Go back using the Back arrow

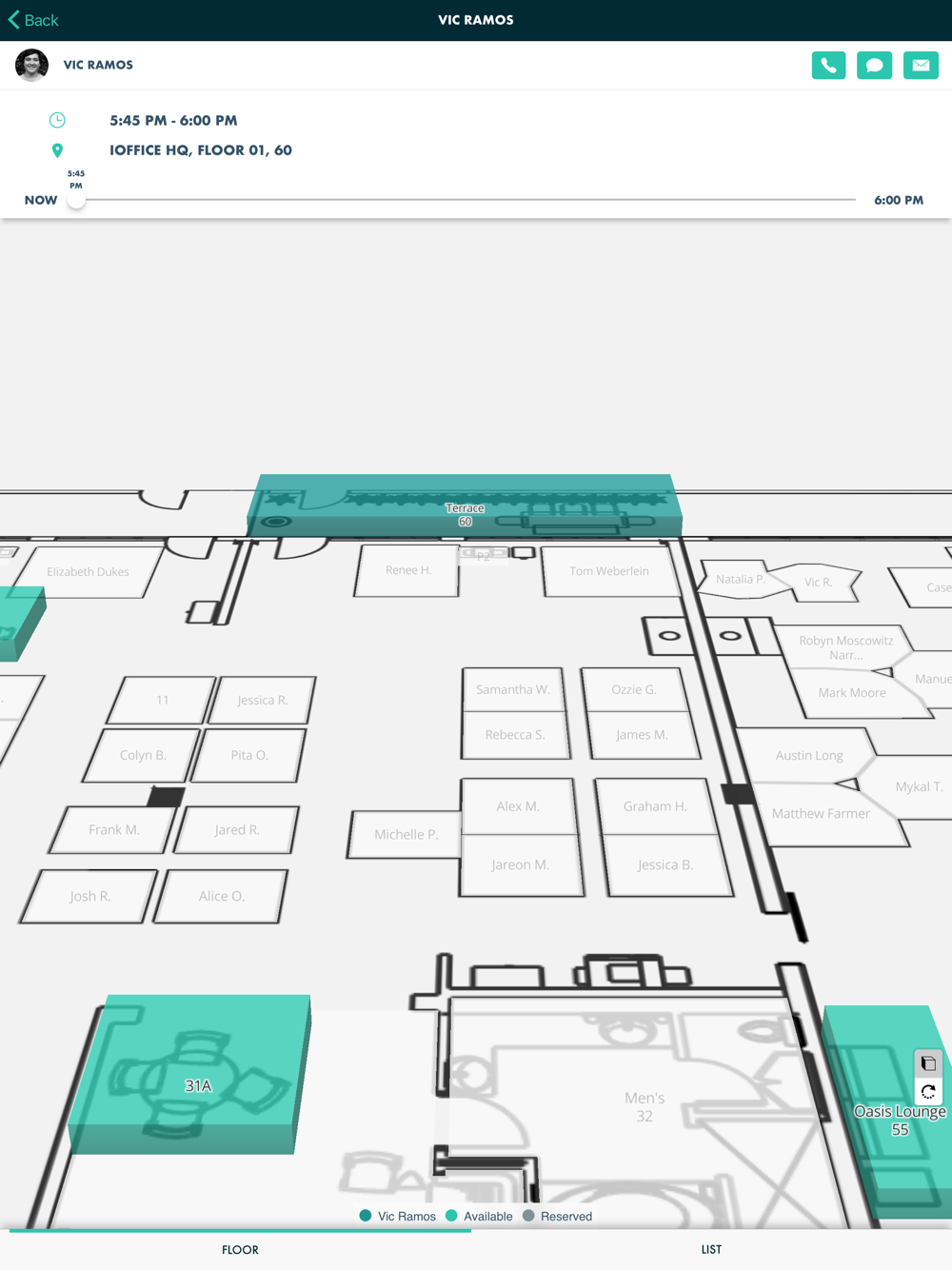click(33, 20)
